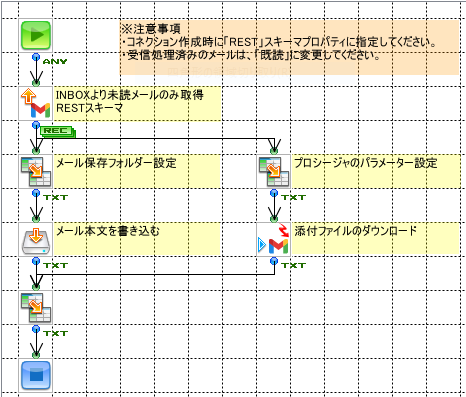The width and height of the screenshot is (466, 397).
Task: Select the メール本文を書き込む comment label
Action: click(x=137, y=239)
